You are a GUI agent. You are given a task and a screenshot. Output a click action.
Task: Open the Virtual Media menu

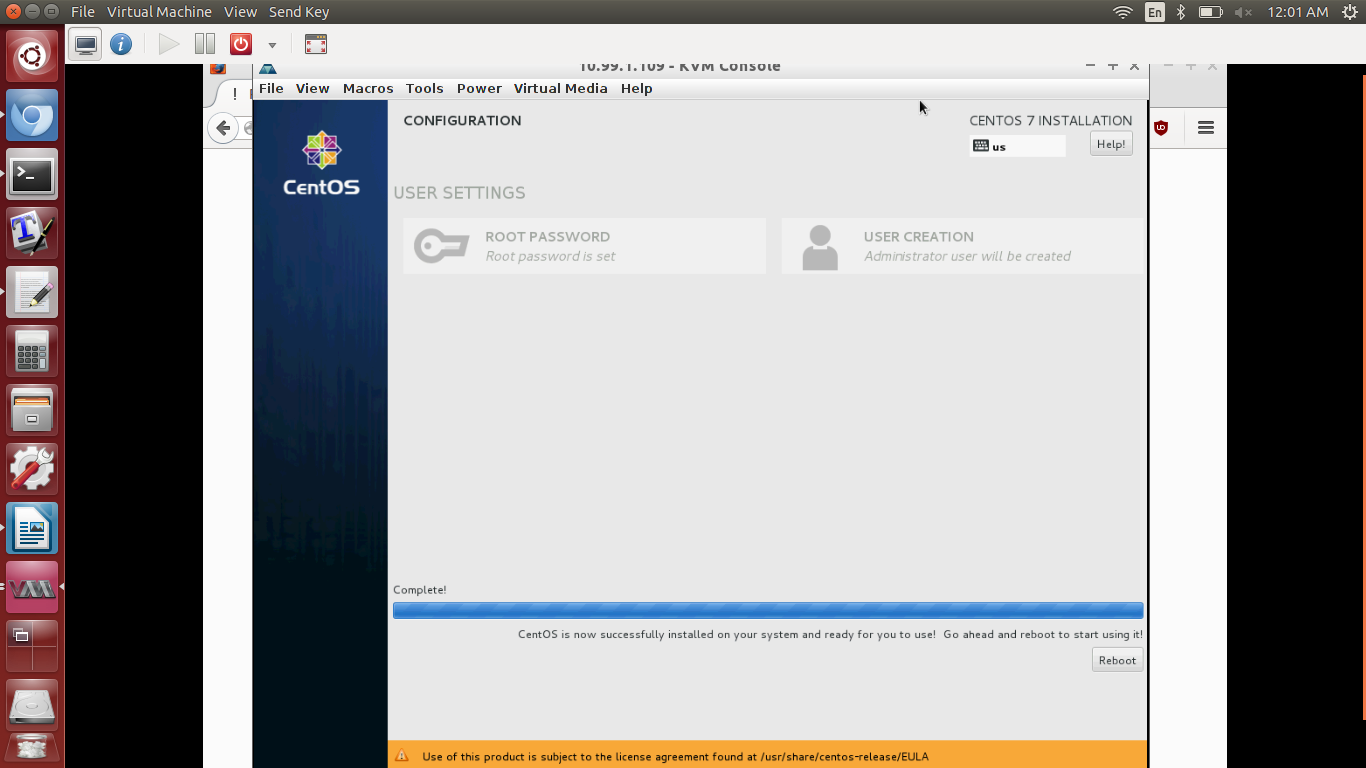(560, 88)
